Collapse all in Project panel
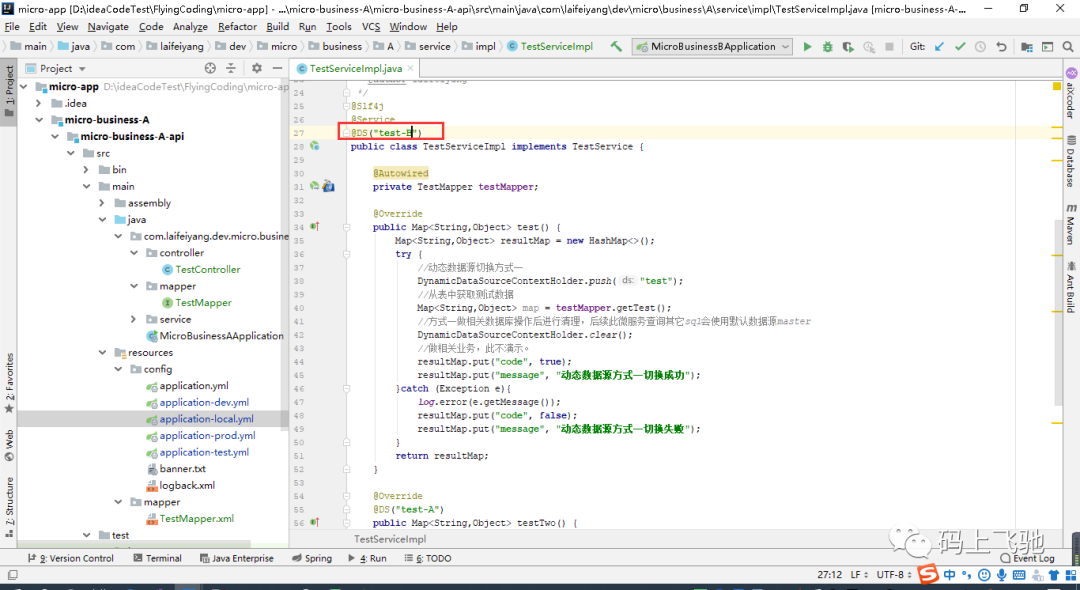 coord(231,68)
